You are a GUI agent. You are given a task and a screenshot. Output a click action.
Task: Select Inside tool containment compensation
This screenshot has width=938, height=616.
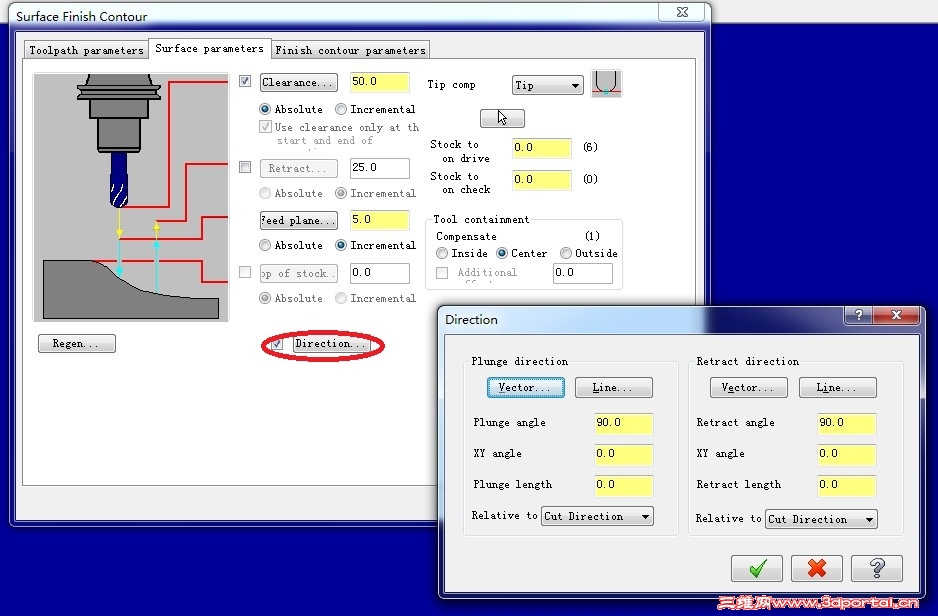[442, 253]
